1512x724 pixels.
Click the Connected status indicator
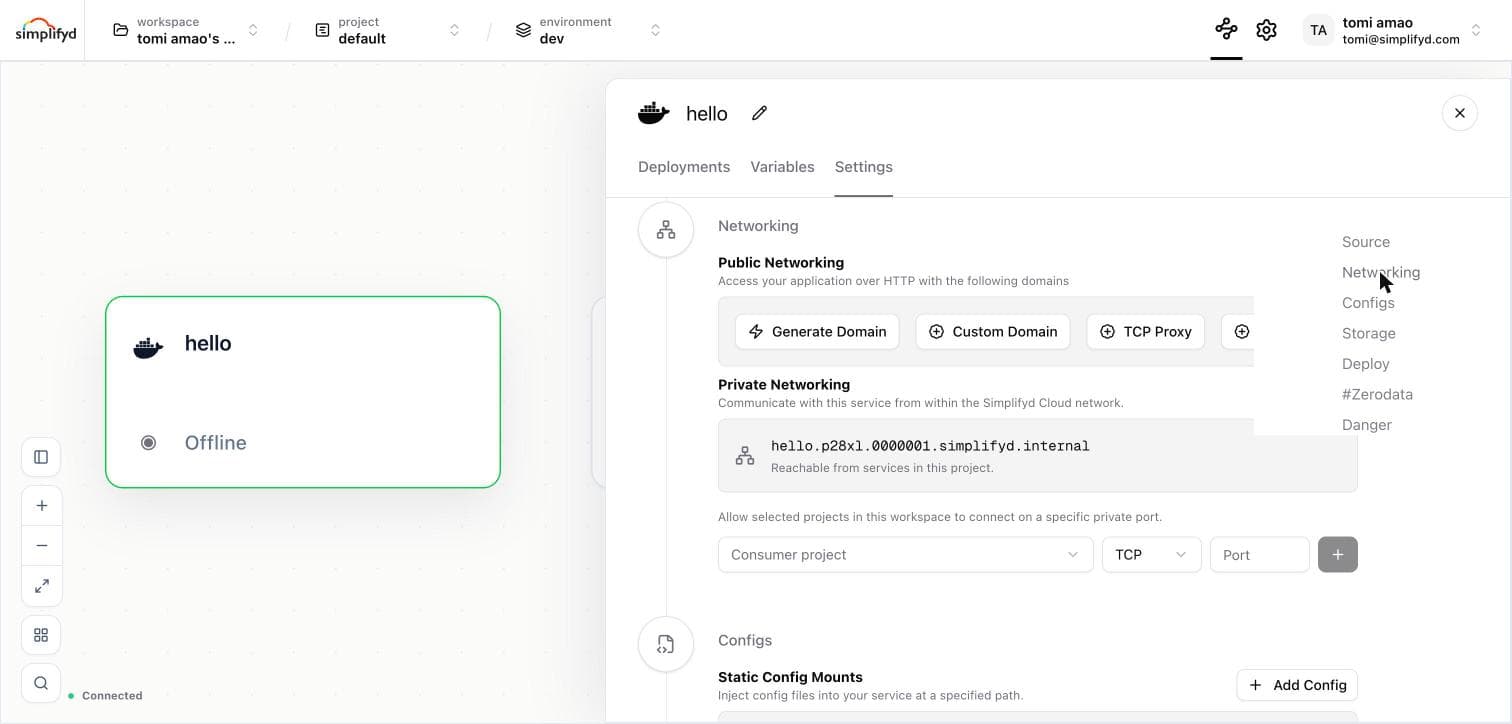[105, 696]
